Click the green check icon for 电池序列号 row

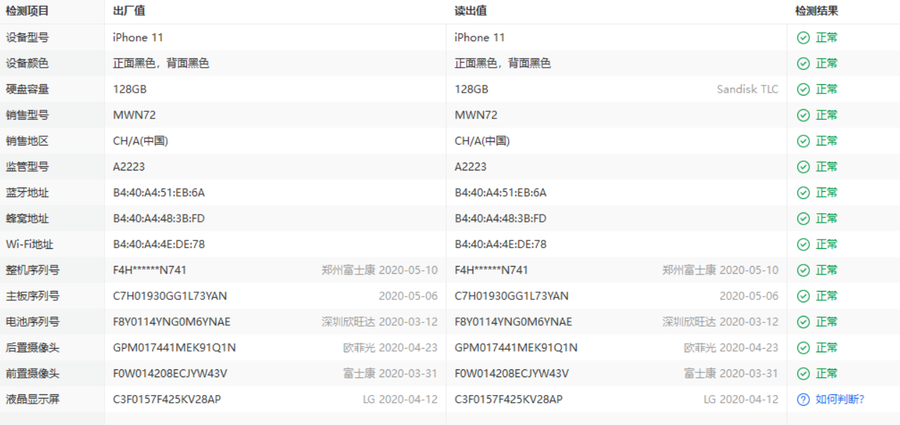pos(803,322)
